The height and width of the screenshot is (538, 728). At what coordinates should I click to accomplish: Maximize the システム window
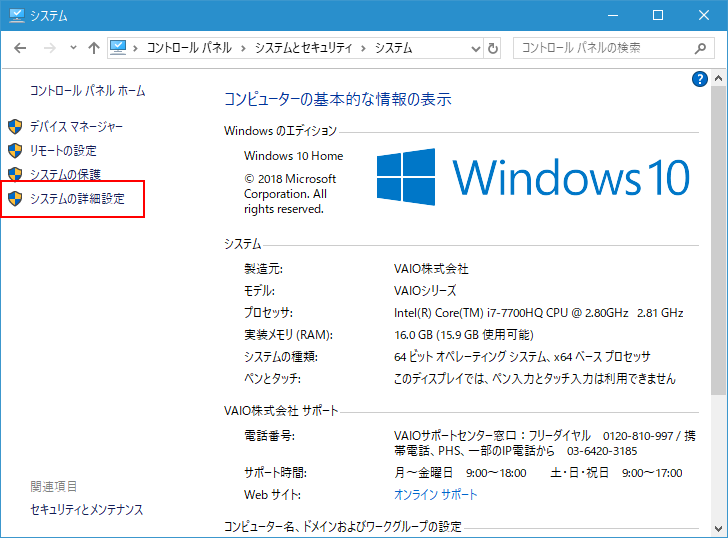pos(658,15)
